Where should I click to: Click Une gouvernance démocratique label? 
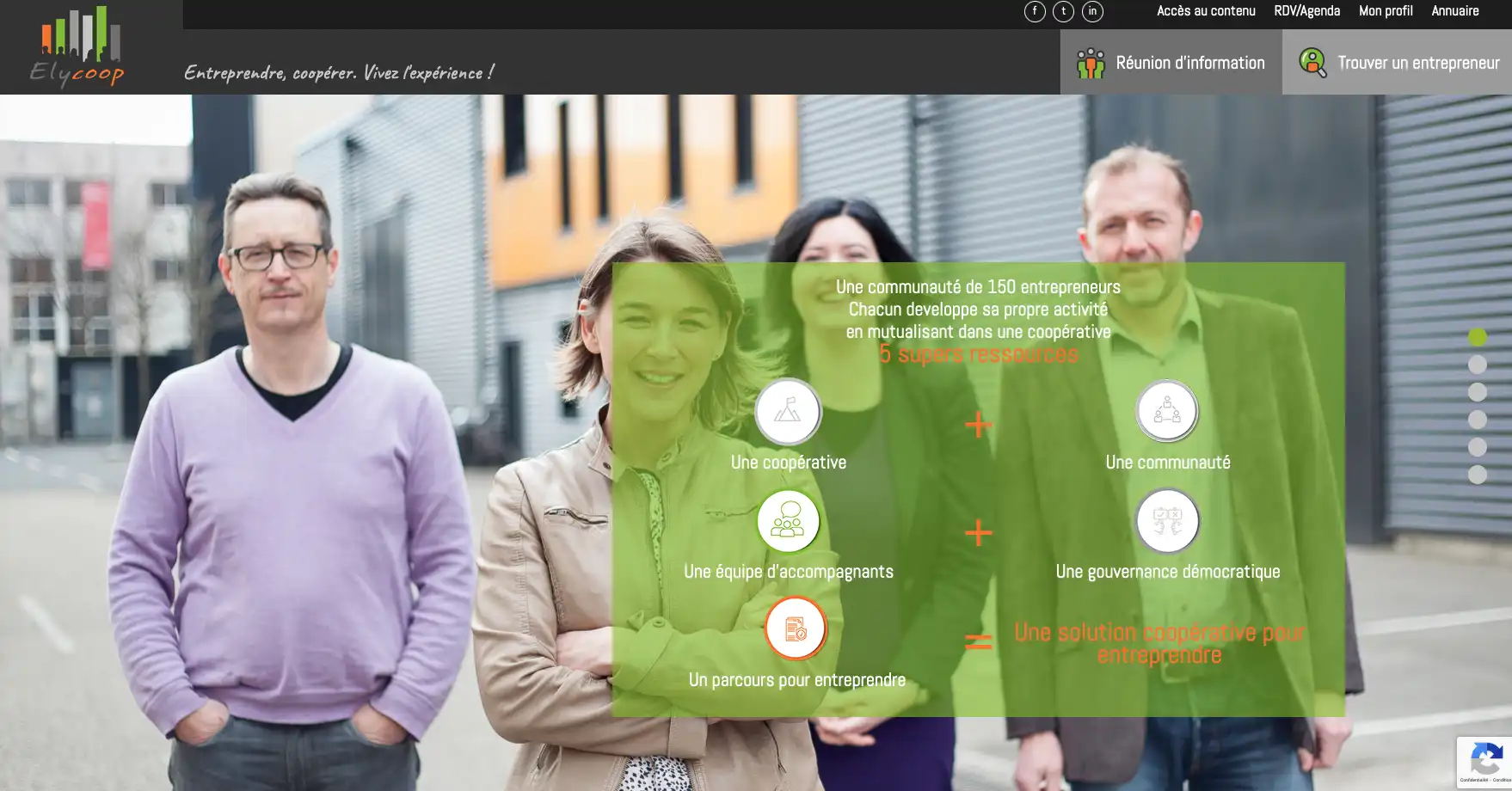click(1168, 572)
